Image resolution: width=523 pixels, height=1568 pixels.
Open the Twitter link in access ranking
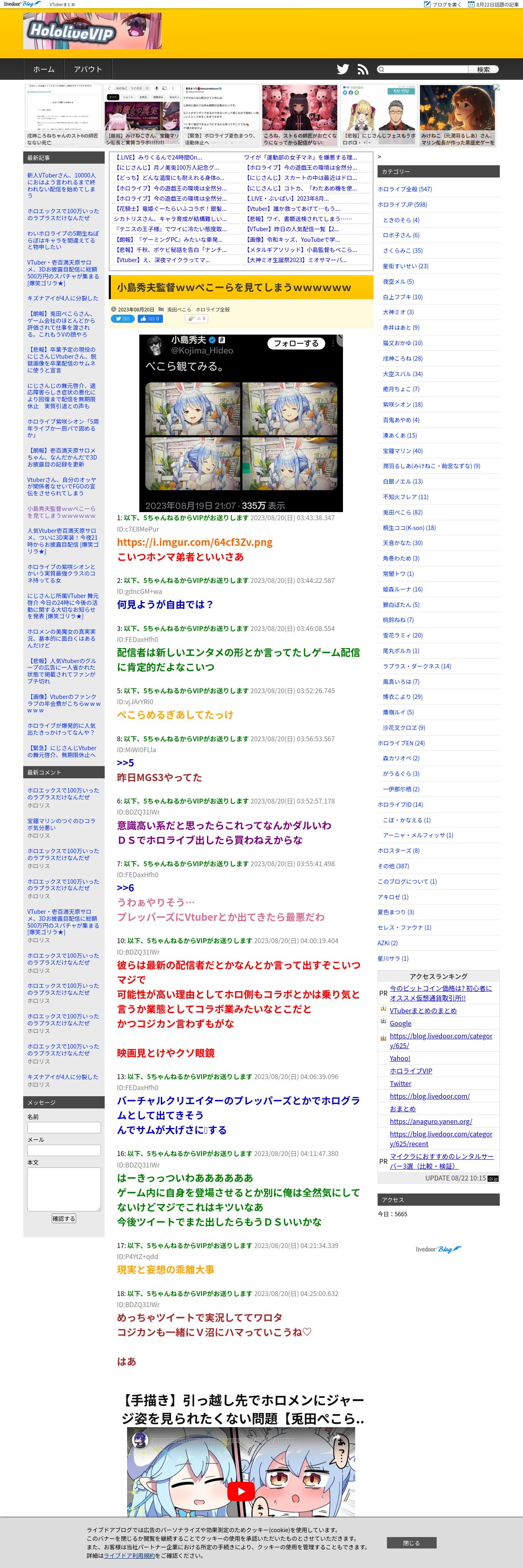point(401,1084)
